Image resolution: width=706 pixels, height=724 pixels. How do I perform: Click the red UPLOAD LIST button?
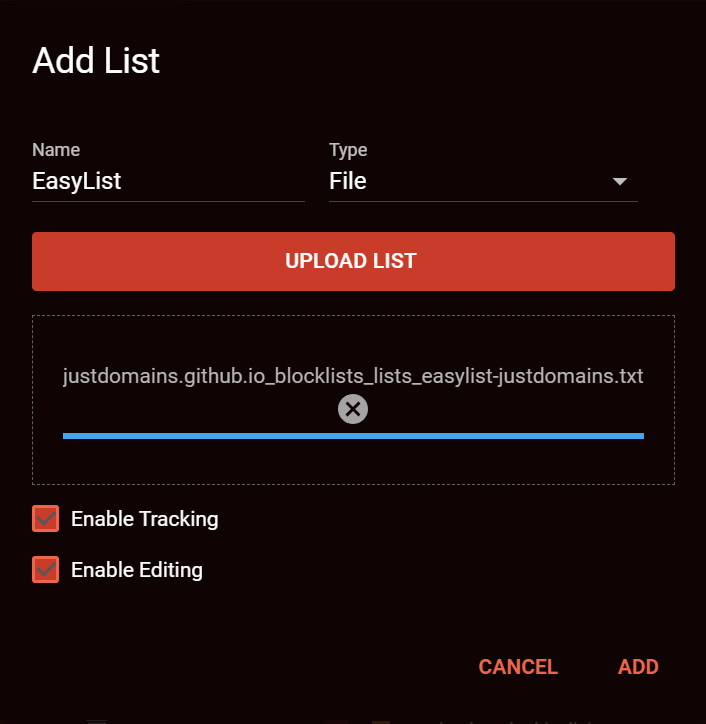(353, 261)
